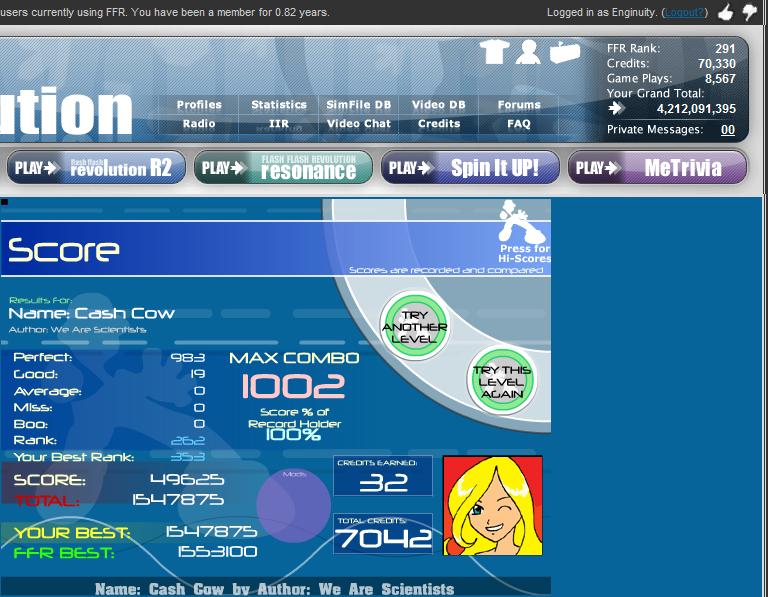Launch the MeTrivia game

coord(657,167)
